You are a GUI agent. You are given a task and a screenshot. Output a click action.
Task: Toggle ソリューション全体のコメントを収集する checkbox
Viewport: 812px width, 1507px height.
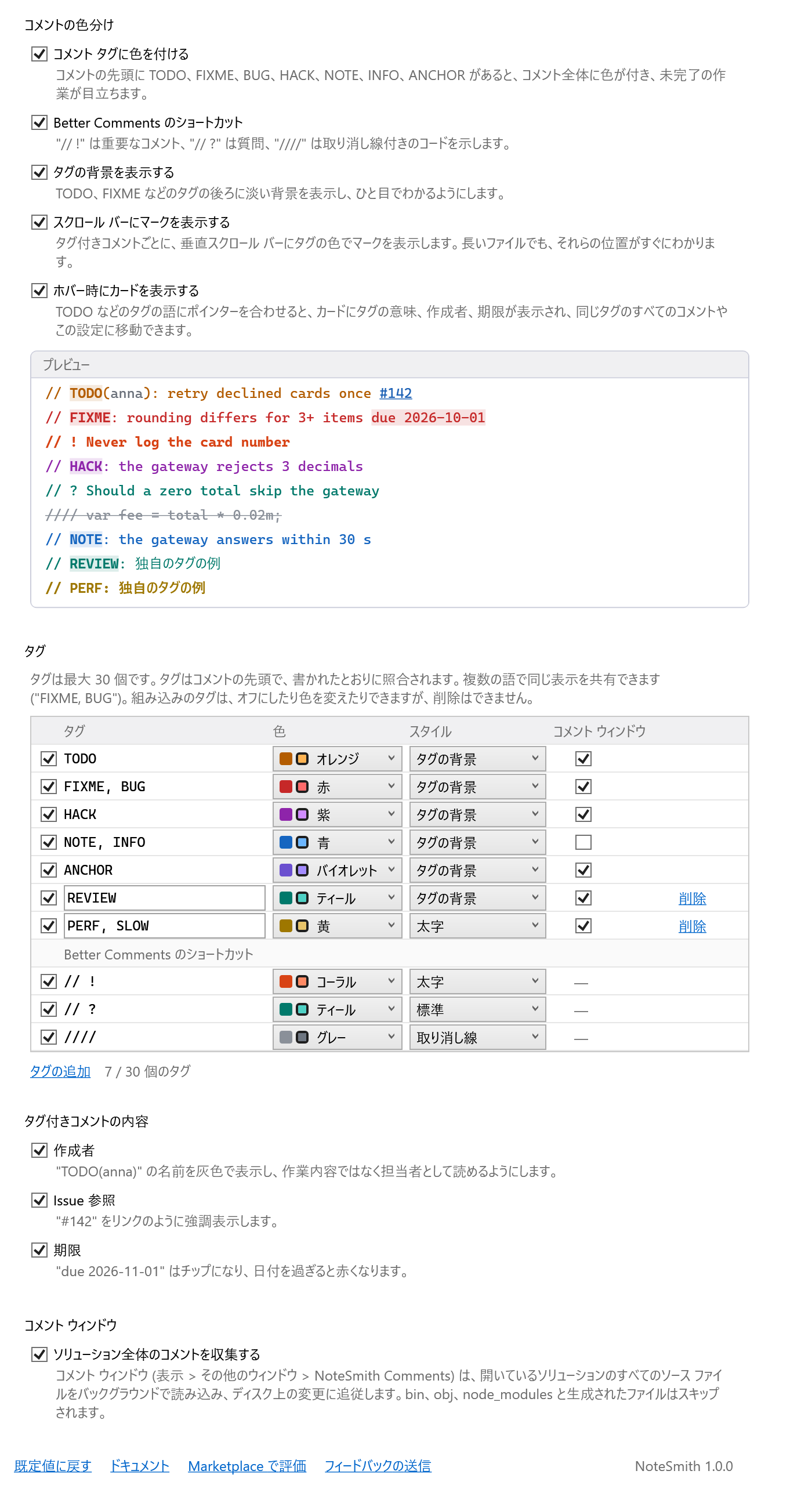[x=39, y=1354]
